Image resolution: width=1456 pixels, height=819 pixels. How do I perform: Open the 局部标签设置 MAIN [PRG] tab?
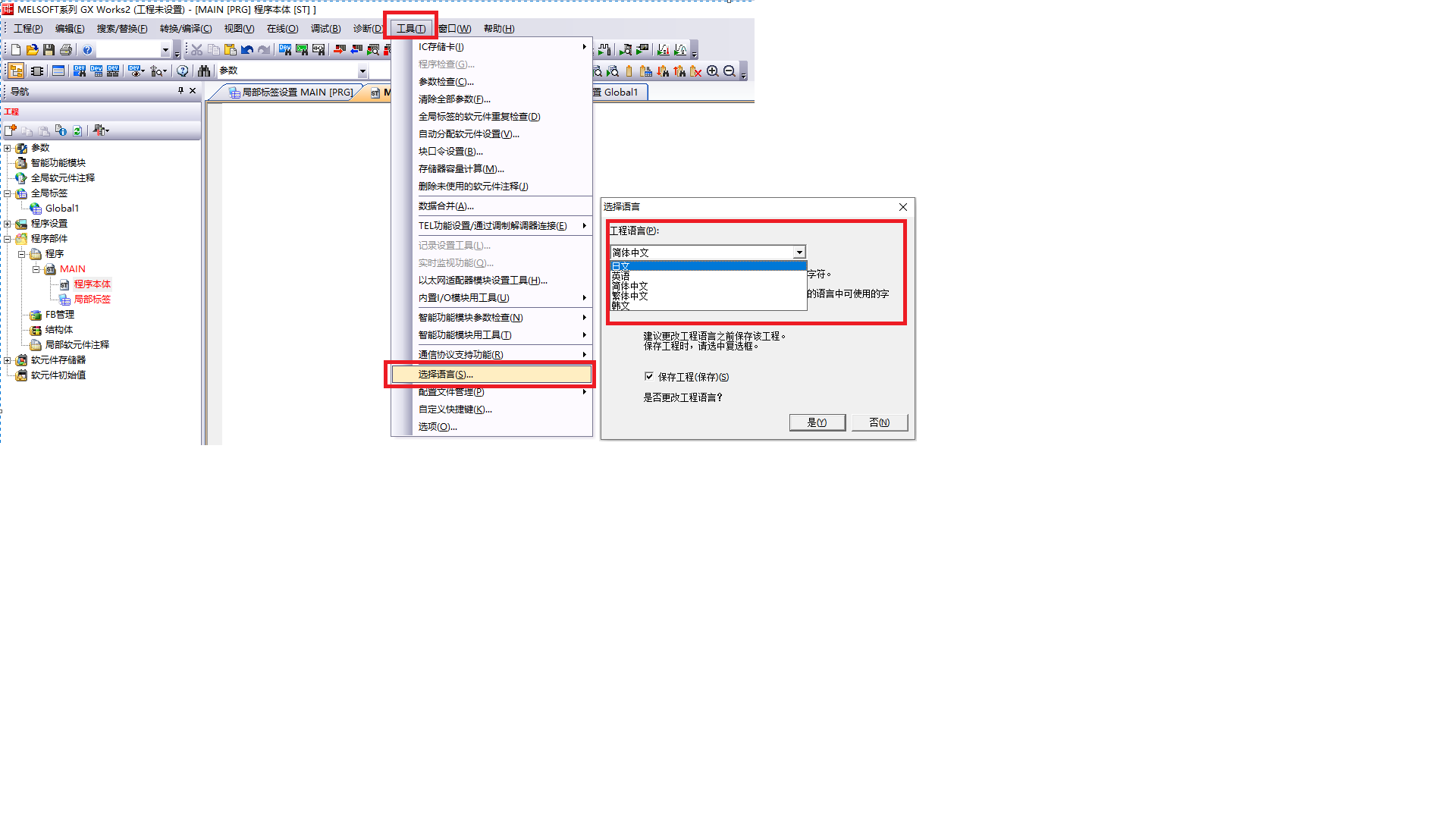(290, 93)
